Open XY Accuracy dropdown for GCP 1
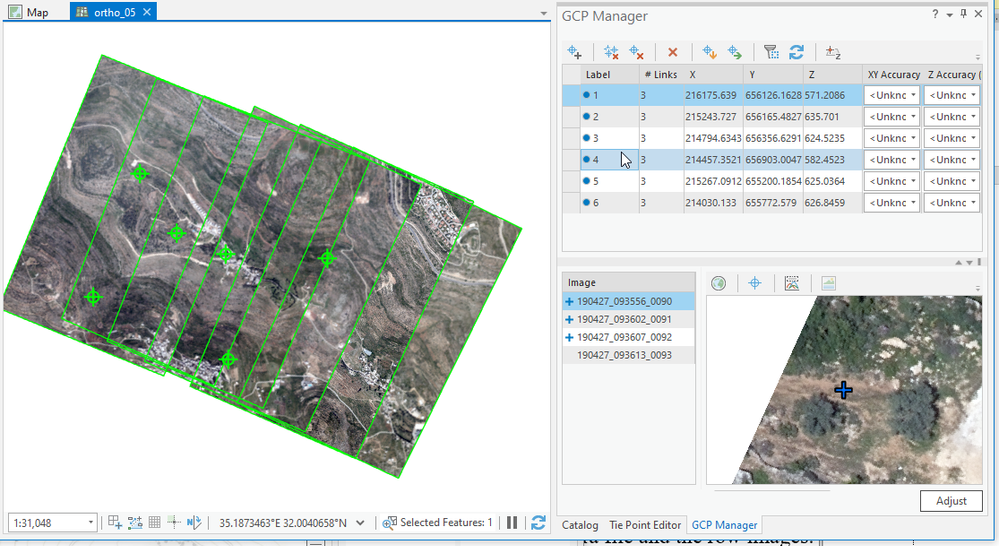The height and width of the screenshot is (546, 999). click(913, 95)
